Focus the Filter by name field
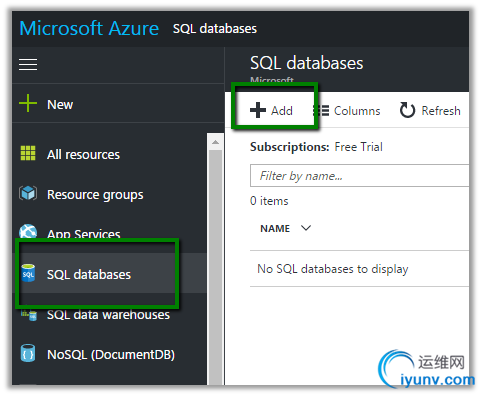 359,176
